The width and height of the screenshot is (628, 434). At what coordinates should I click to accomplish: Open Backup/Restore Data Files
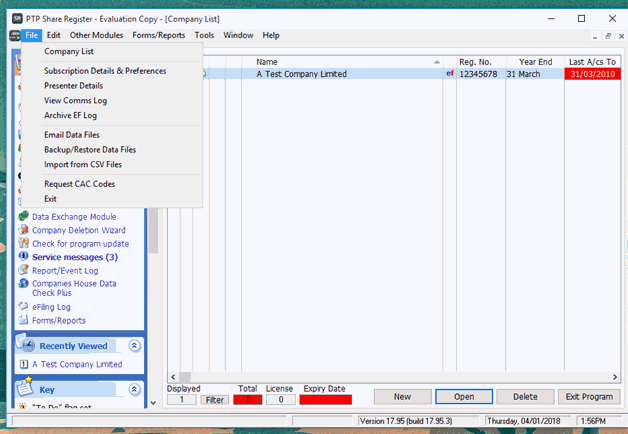(x=90, y=150)
